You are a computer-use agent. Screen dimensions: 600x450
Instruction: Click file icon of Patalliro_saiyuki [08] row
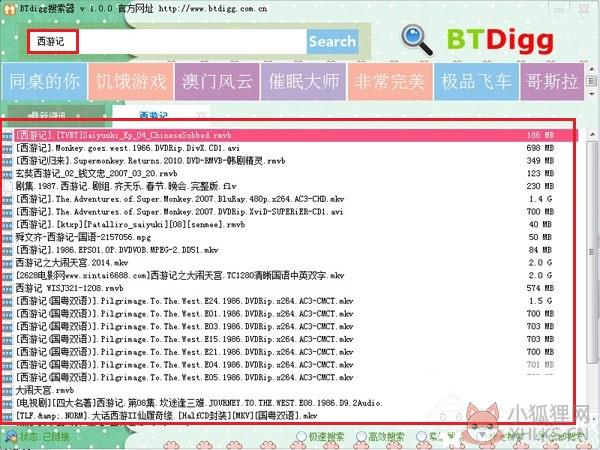pyautogui.click(x=7, y=225)
